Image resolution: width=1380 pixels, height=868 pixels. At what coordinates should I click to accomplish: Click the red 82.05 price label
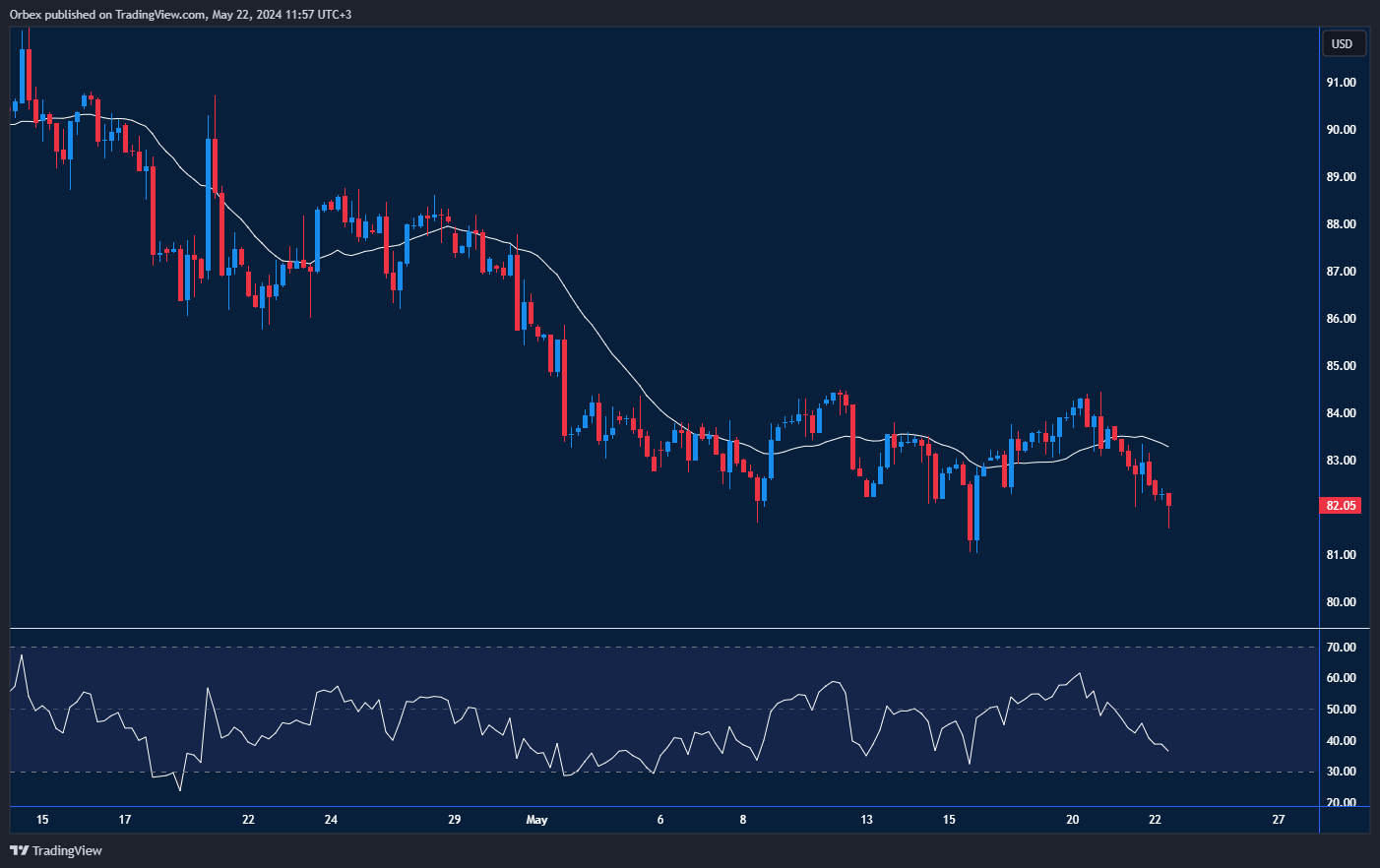click(1342, 505)
